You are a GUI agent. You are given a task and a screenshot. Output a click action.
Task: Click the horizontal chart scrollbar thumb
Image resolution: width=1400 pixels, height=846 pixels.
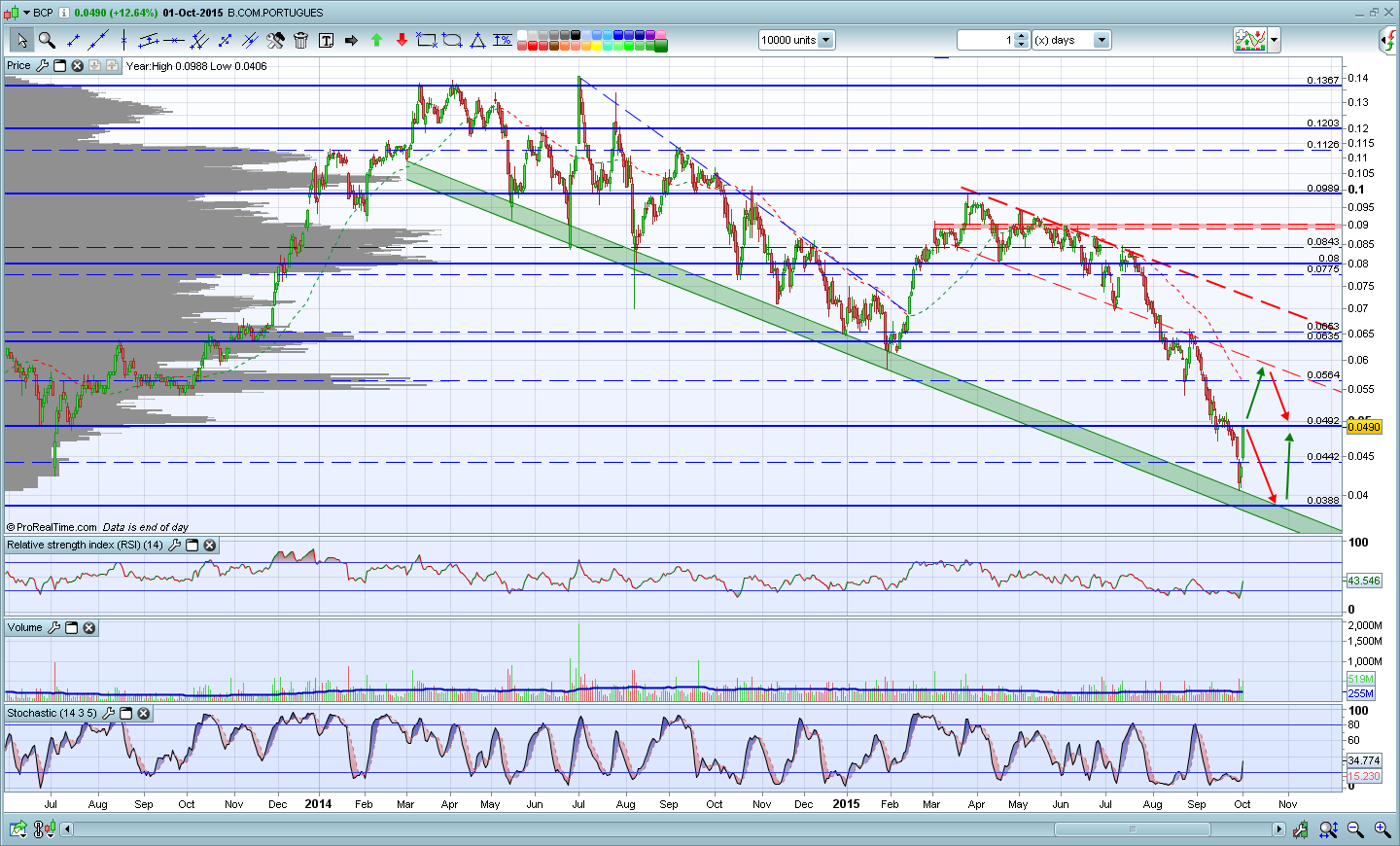(1132, 829)
